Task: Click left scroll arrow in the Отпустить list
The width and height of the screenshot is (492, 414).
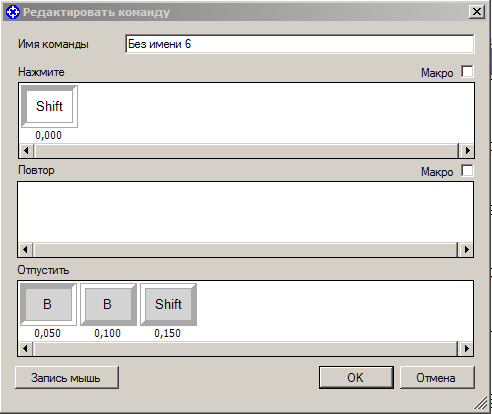Action: pyautogui.click(x=25, y=349)
